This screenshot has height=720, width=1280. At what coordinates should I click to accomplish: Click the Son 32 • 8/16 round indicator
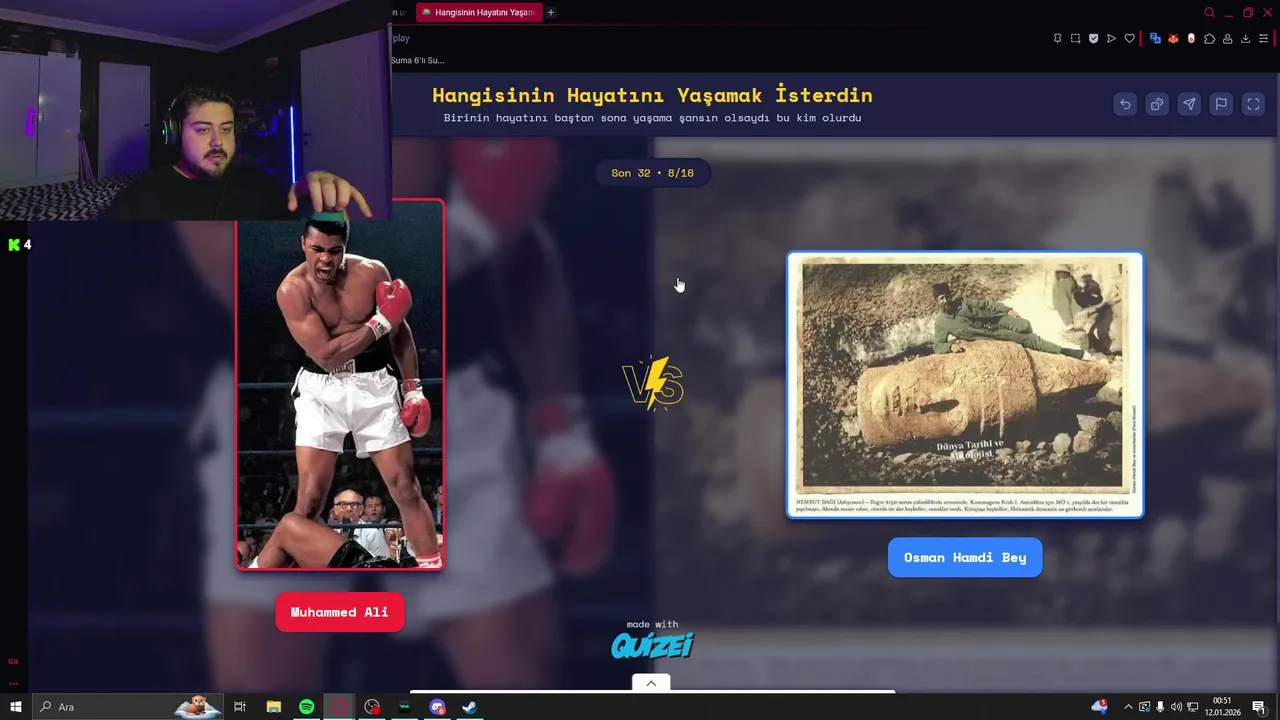tap(652, 173)
